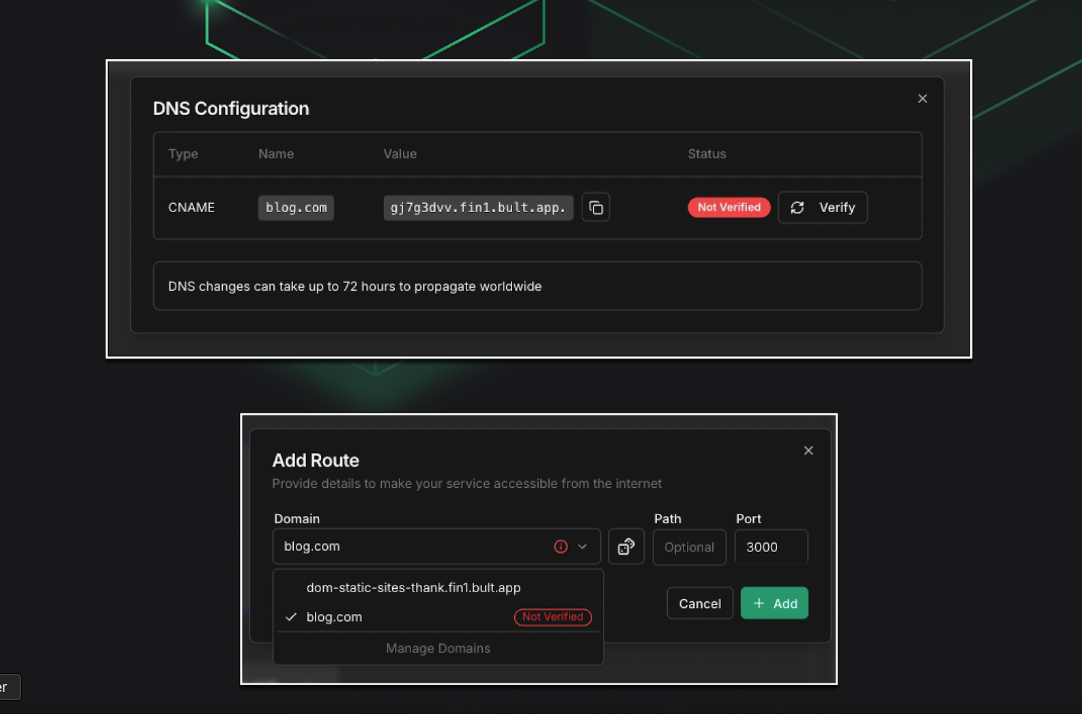Select the checked blog.com option in dropdown
Viewport: 1082px width, 714px height.
tap(335, 617)
